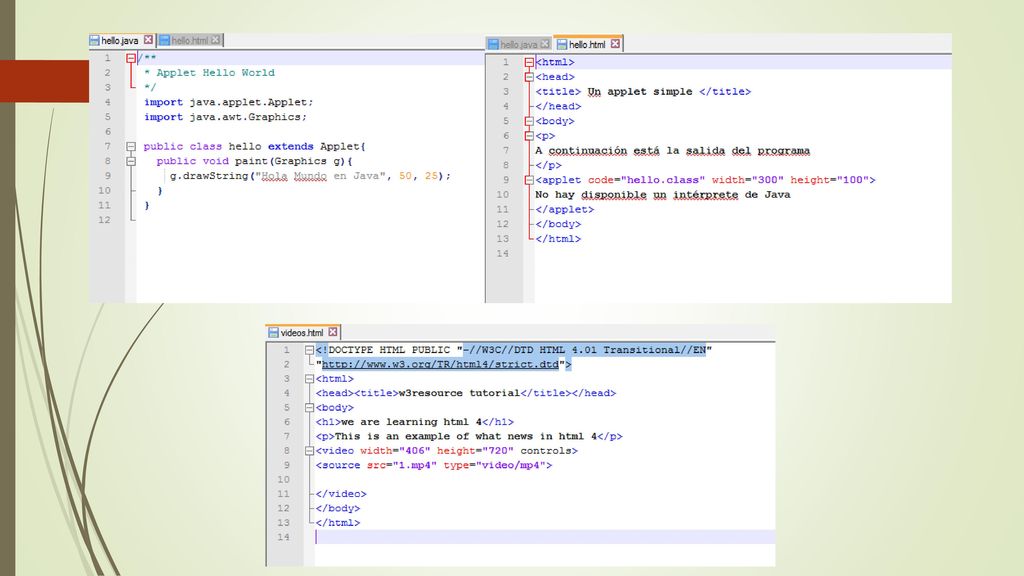Click the disk icon on active hello.java tab

click(95, 40)
